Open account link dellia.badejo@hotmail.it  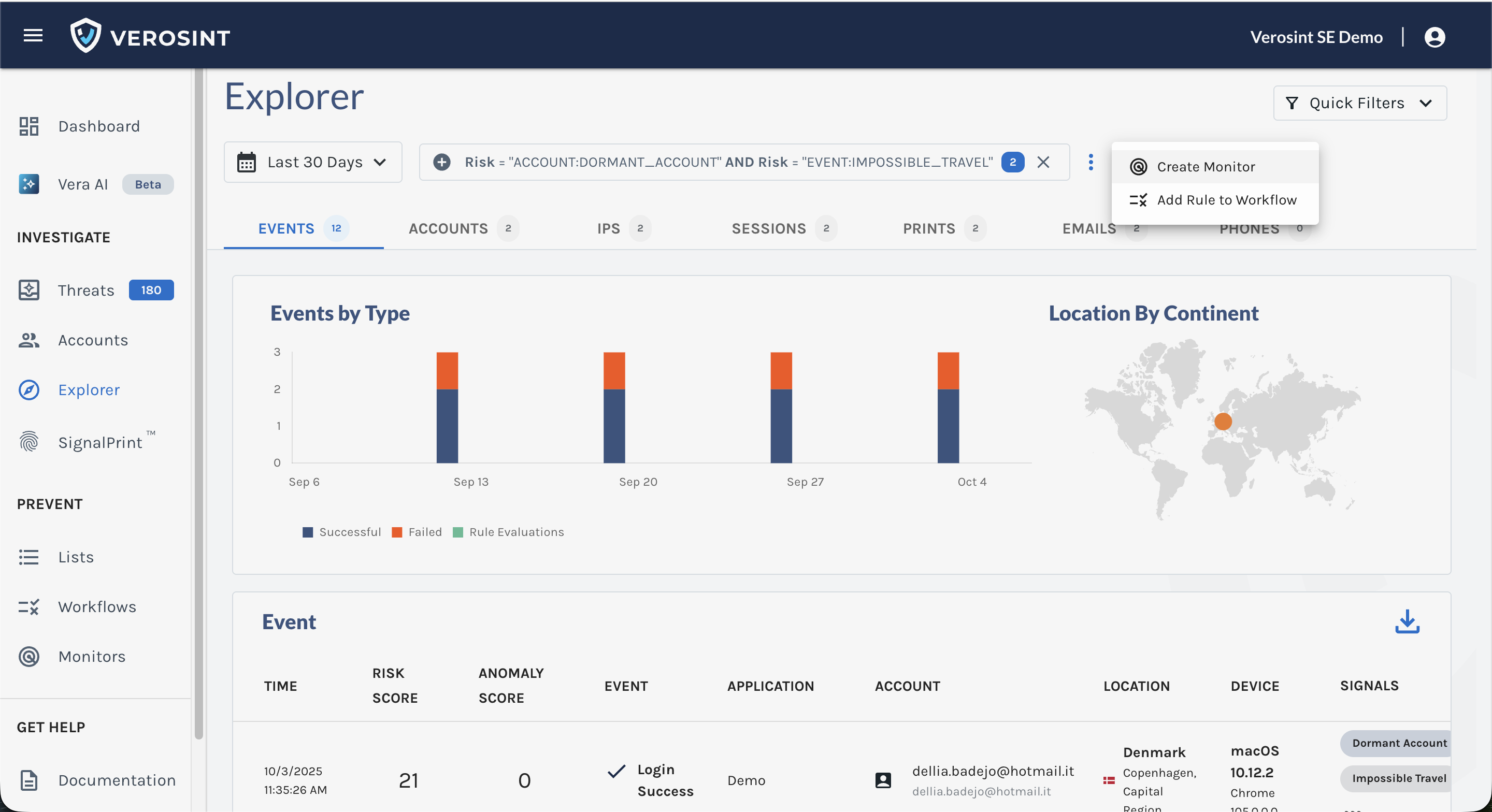pos(993,771)
